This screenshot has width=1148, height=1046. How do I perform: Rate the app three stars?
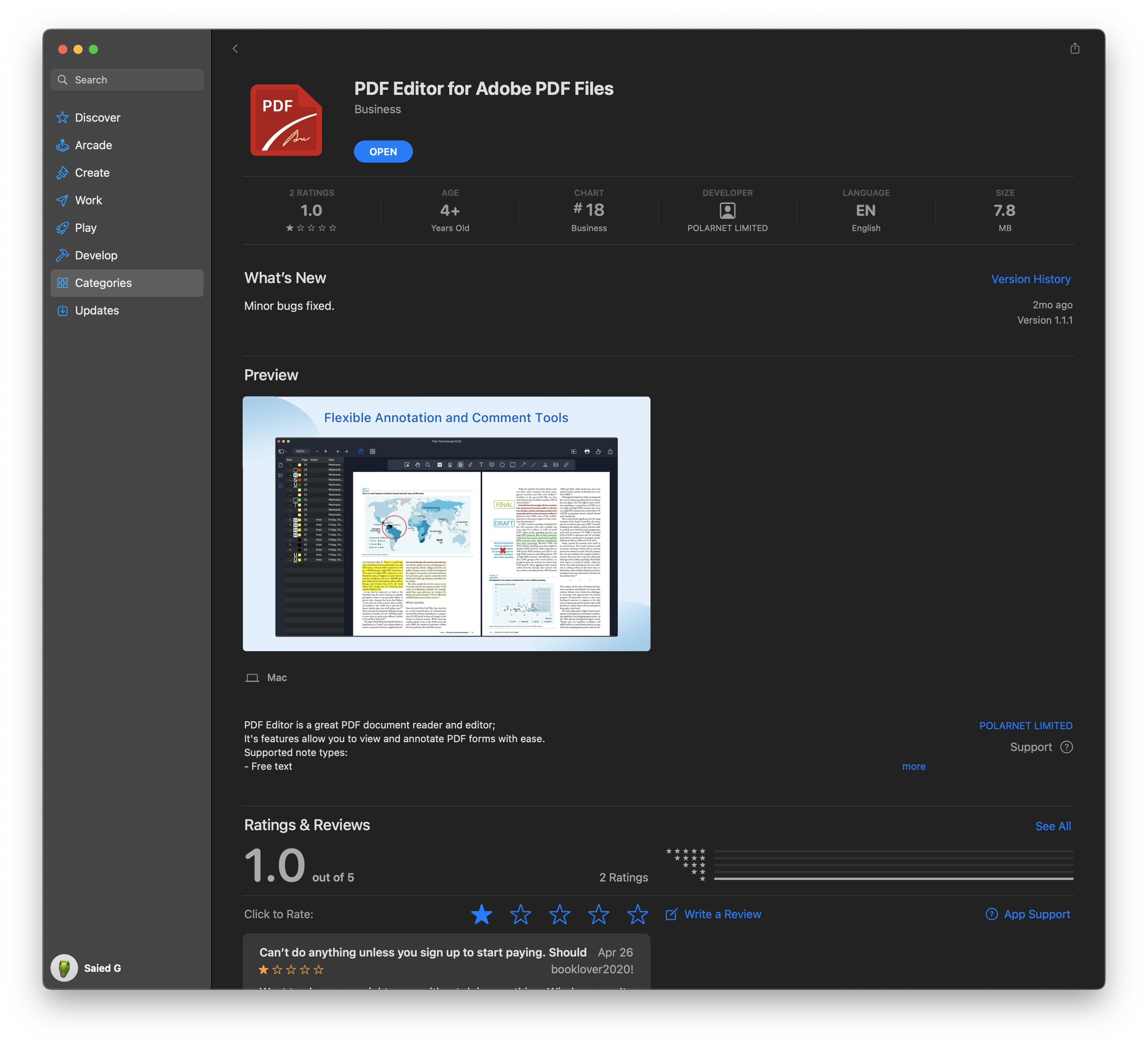click(x=560, y=914)
